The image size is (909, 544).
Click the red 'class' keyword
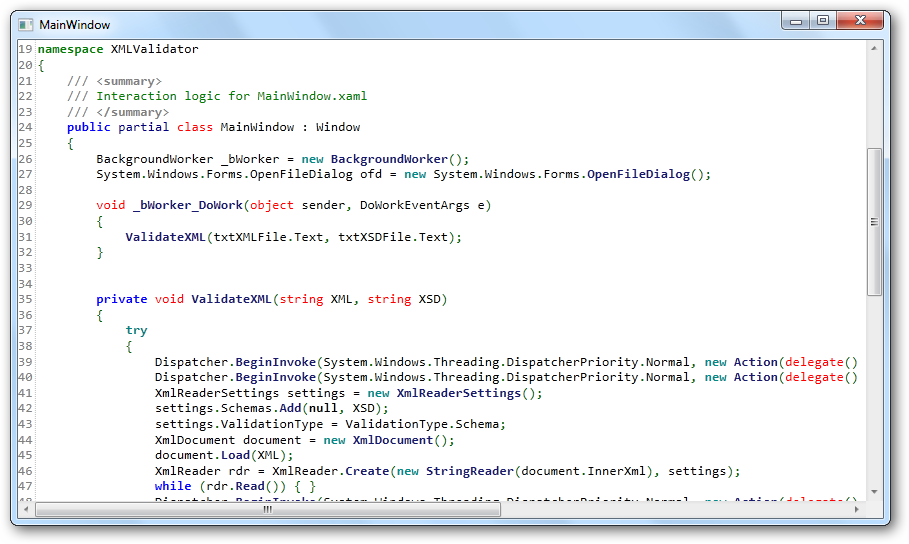(x=195, y=128)
